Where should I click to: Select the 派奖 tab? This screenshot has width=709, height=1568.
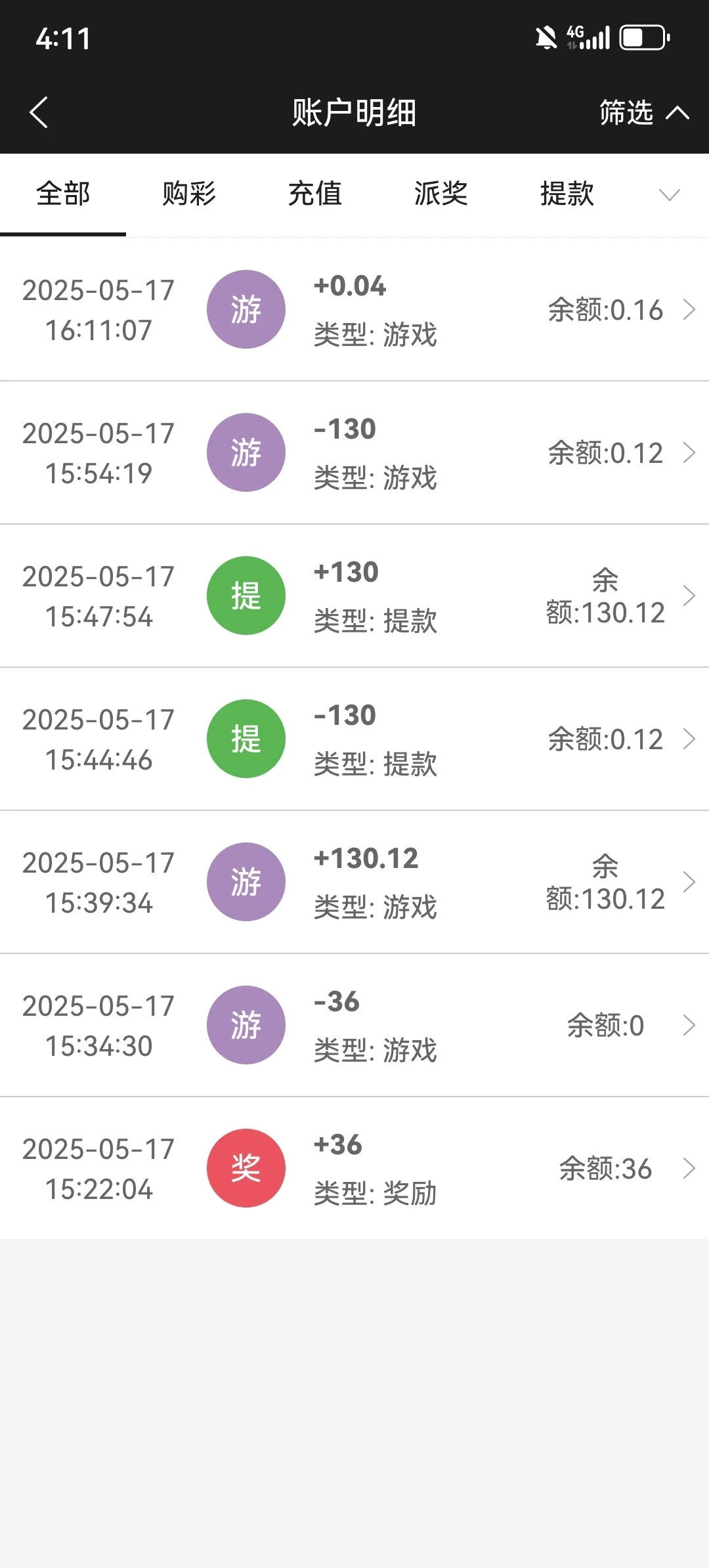[441, 194]
